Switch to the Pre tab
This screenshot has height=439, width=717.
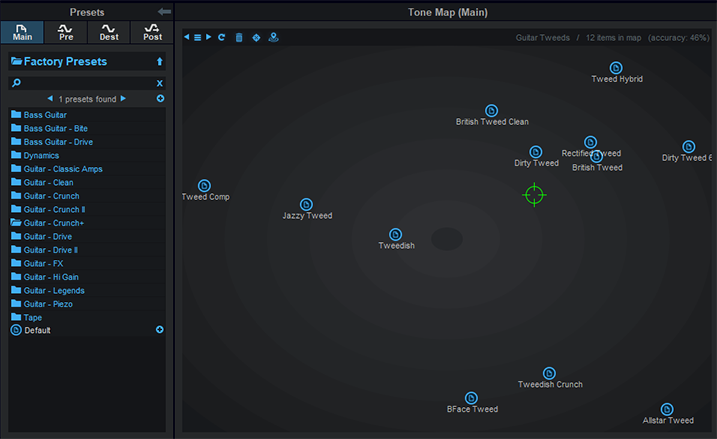point(65,32)
